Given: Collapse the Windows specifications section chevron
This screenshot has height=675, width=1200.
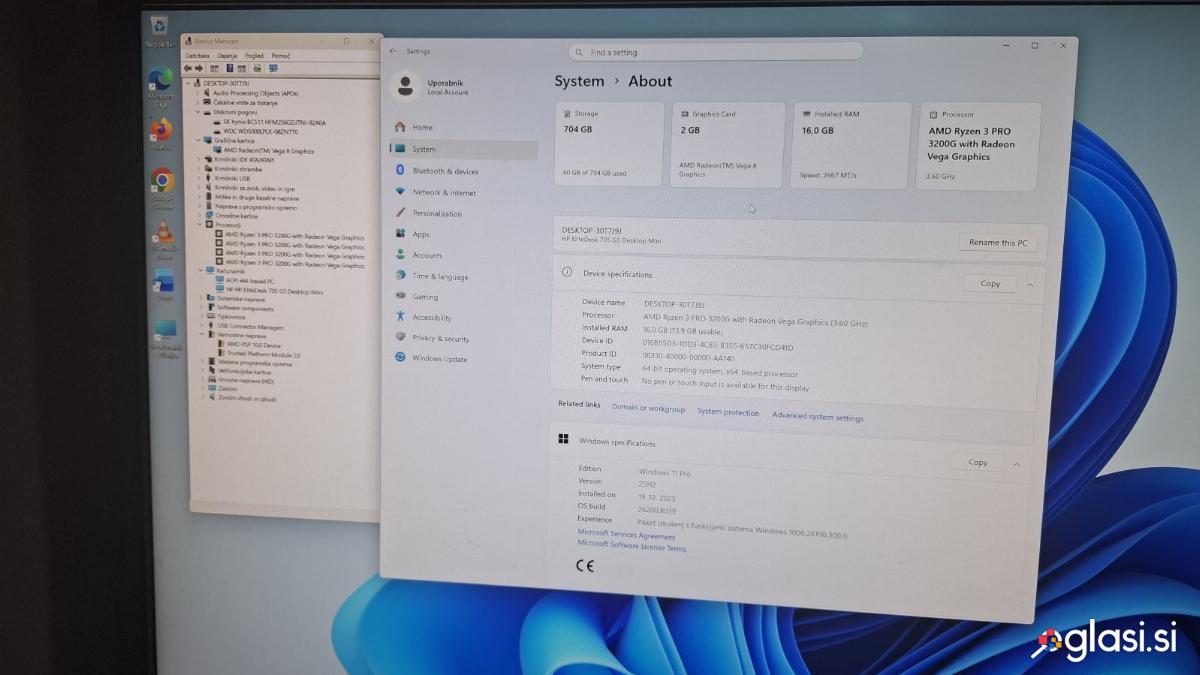Looking at the screenshot, I should point(1016,464).
